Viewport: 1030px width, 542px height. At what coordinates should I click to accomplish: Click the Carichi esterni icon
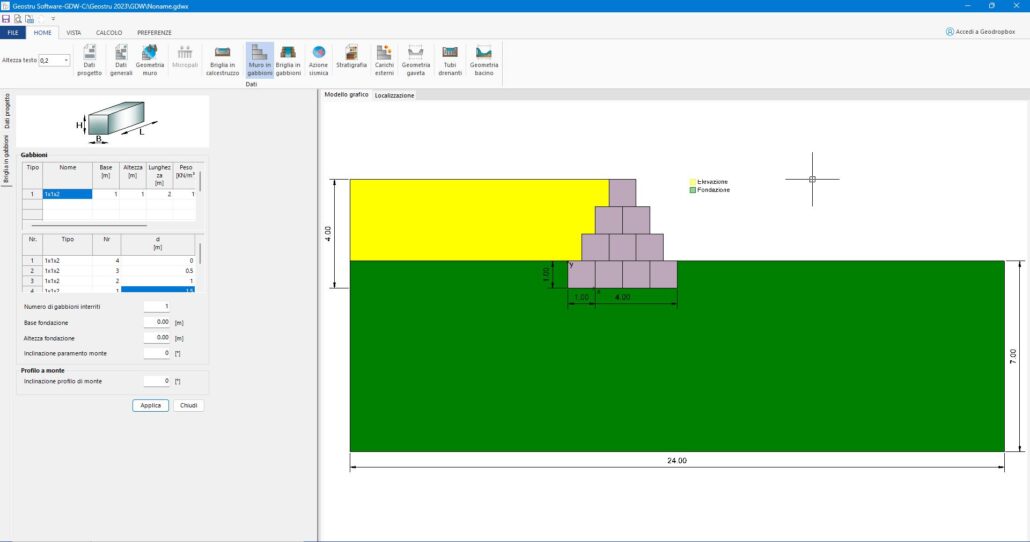tap(384, 59)
